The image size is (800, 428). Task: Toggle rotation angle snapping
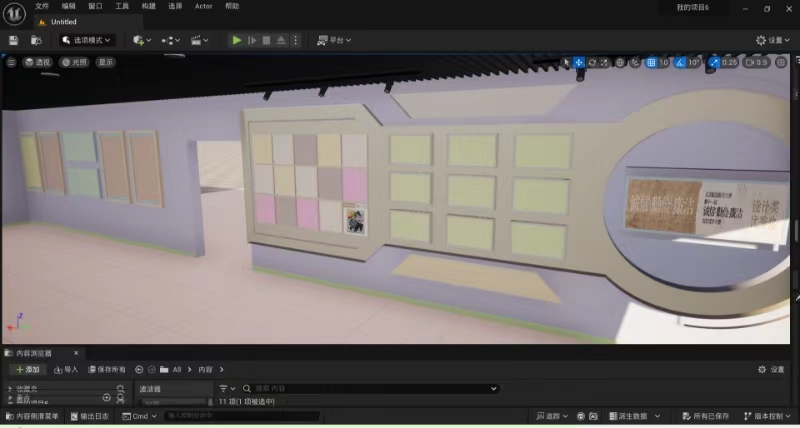(x=678, y=63)
